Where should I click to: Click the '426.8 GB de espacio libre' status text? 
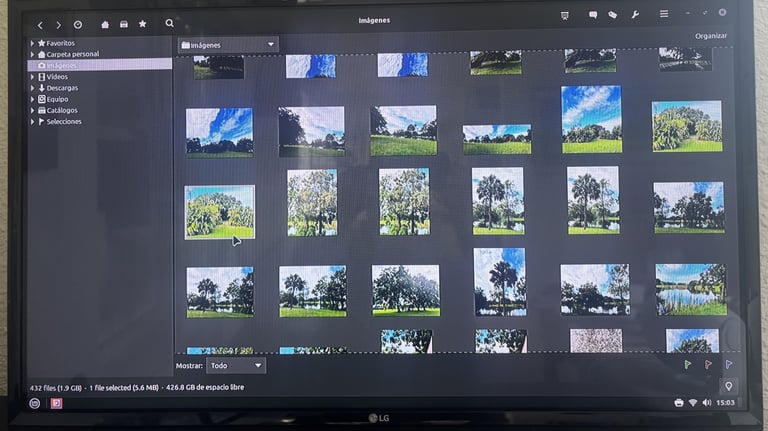click(205, 387)
